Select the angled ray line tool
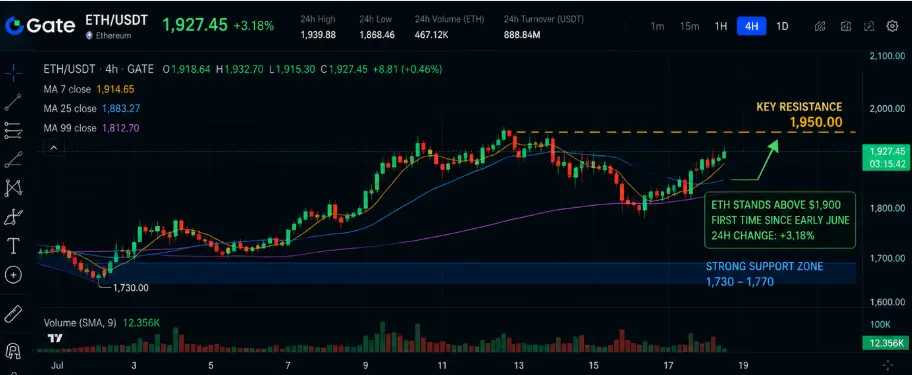The width and height of the screenshot is (912, 375). [x=13, y=159]
